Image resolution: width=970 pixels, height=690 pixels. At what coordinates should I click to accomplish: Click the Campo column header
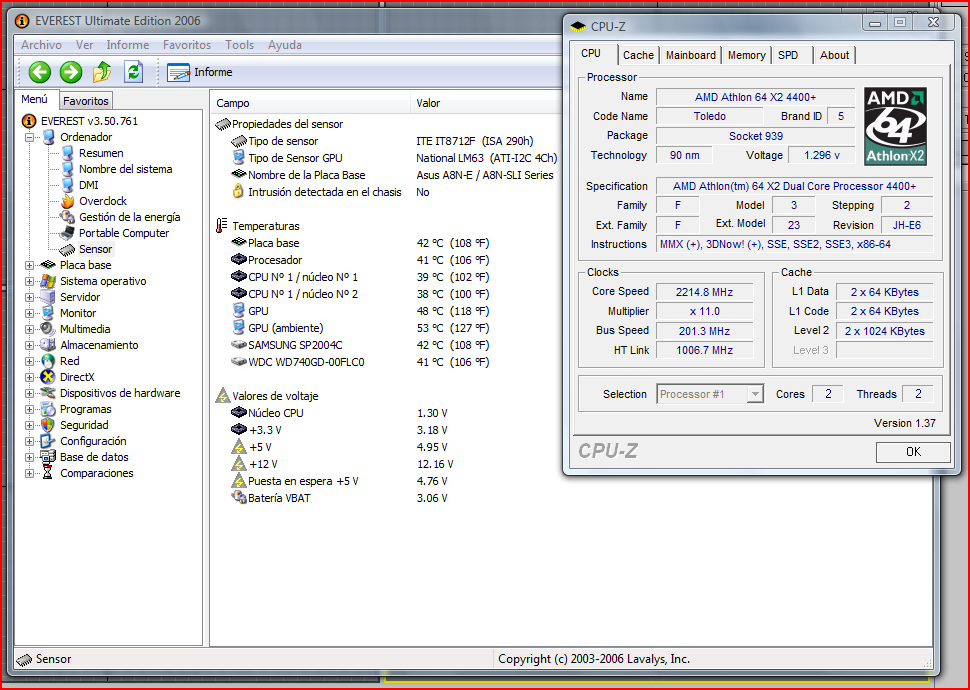point(311,103)
